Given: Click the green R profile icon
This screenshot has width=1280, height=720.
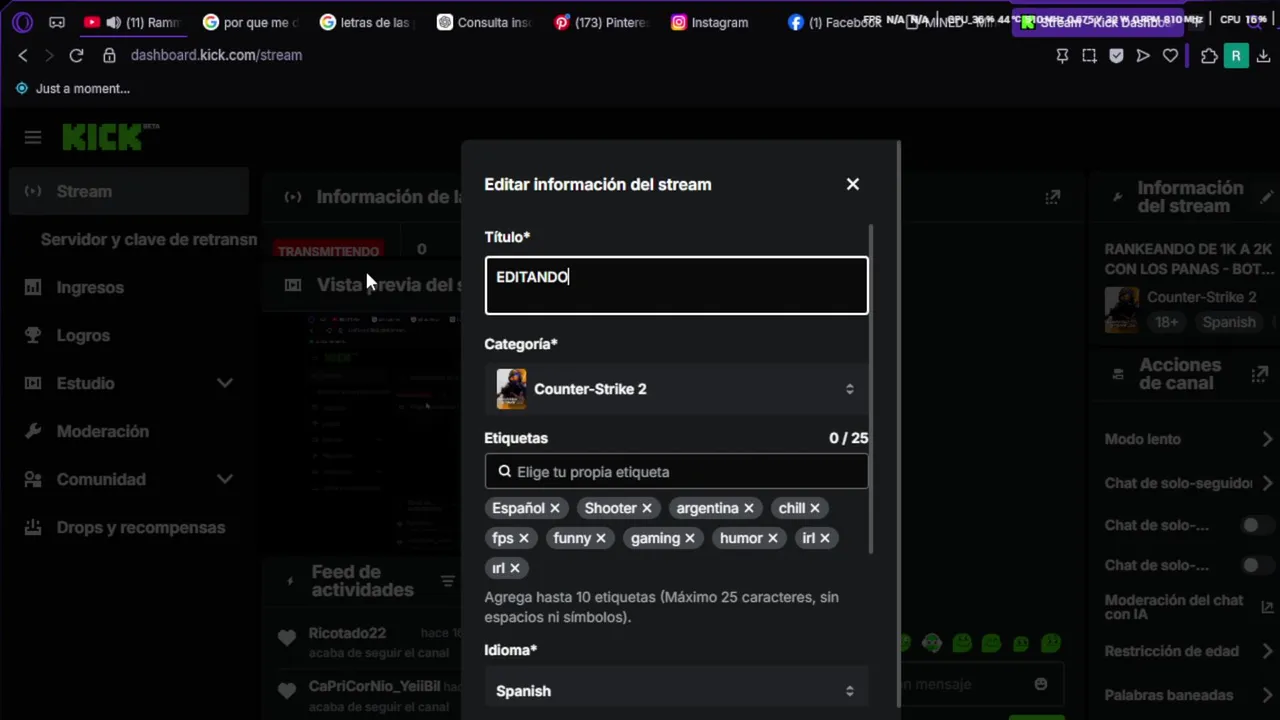Looking at the screenshot, I should 1236,56.
